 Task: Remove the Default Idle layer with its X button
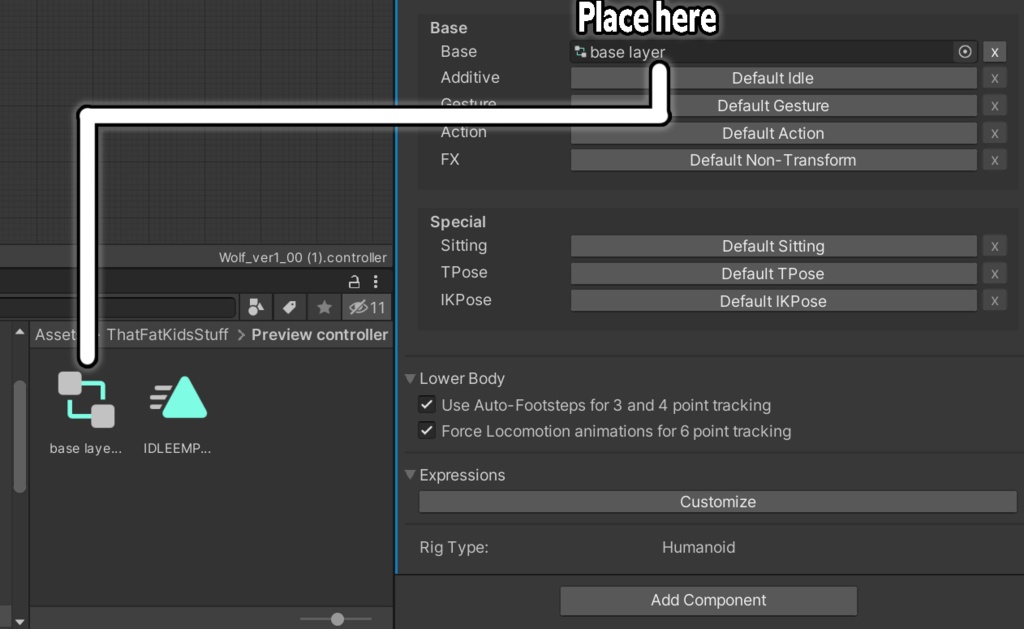click(994, 77)
